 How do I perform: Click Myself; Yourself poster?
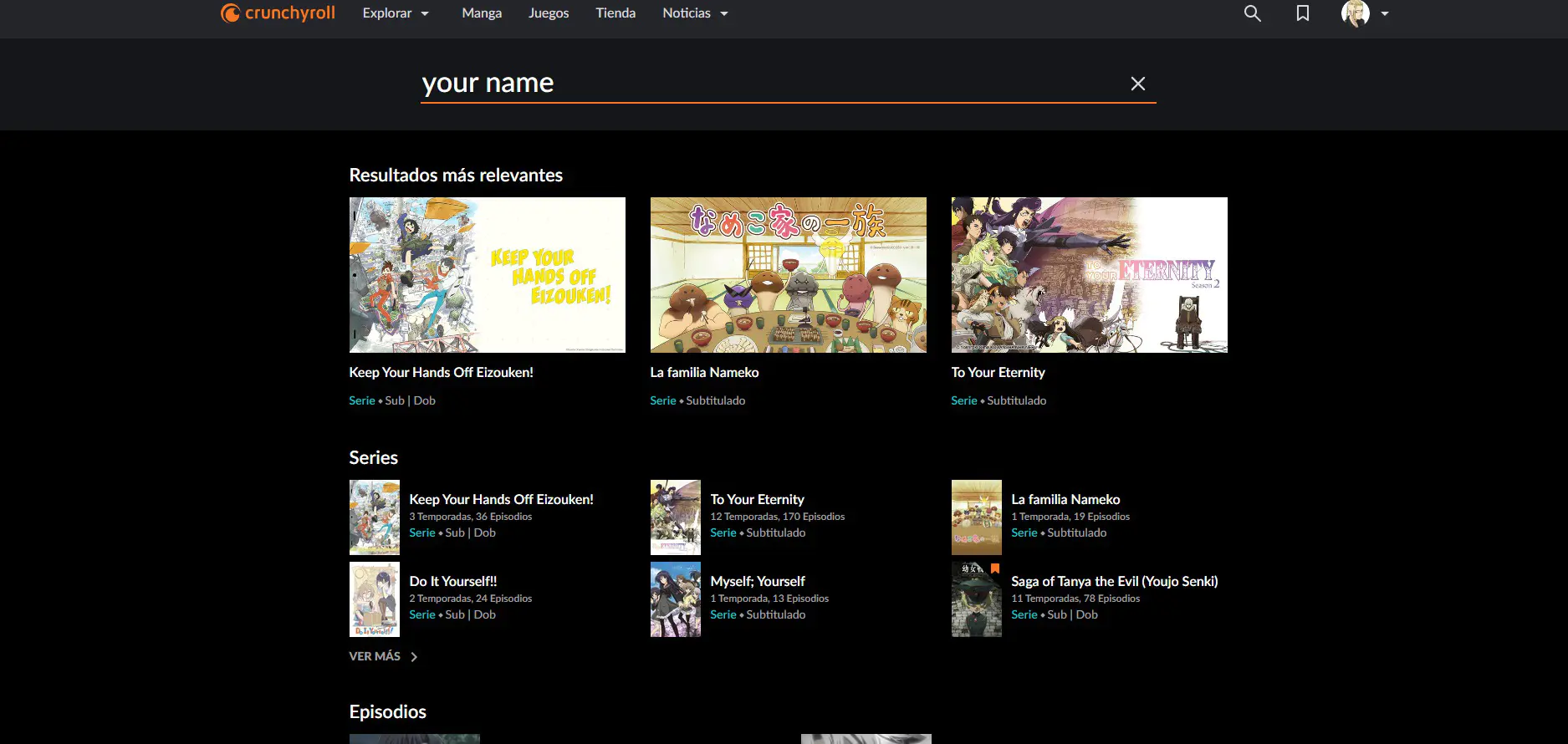pos(676,599)
